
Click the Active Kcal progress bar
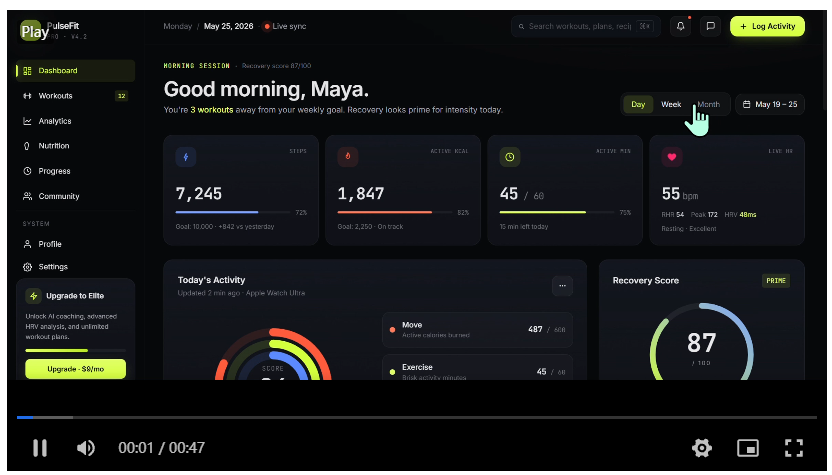(x=396, y=212)
